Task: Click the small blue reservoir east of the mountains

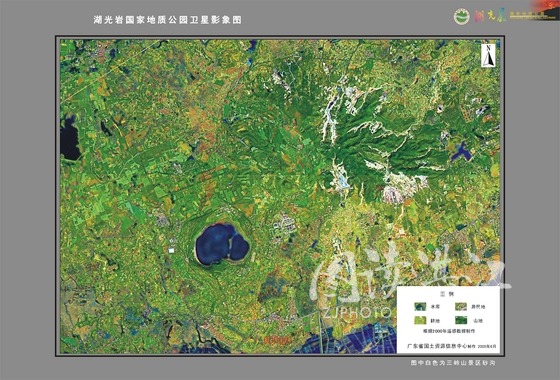Action: tap(461, 151)
